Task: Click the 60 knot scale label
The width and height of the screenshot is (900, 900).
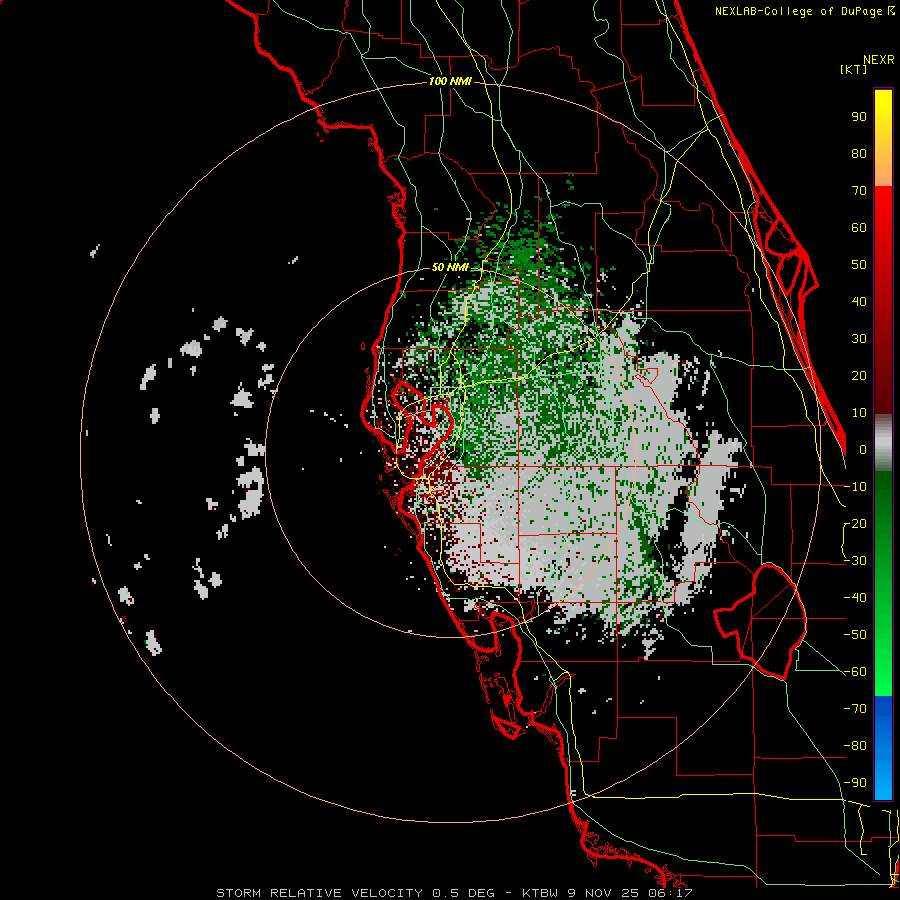Action: 859,228
